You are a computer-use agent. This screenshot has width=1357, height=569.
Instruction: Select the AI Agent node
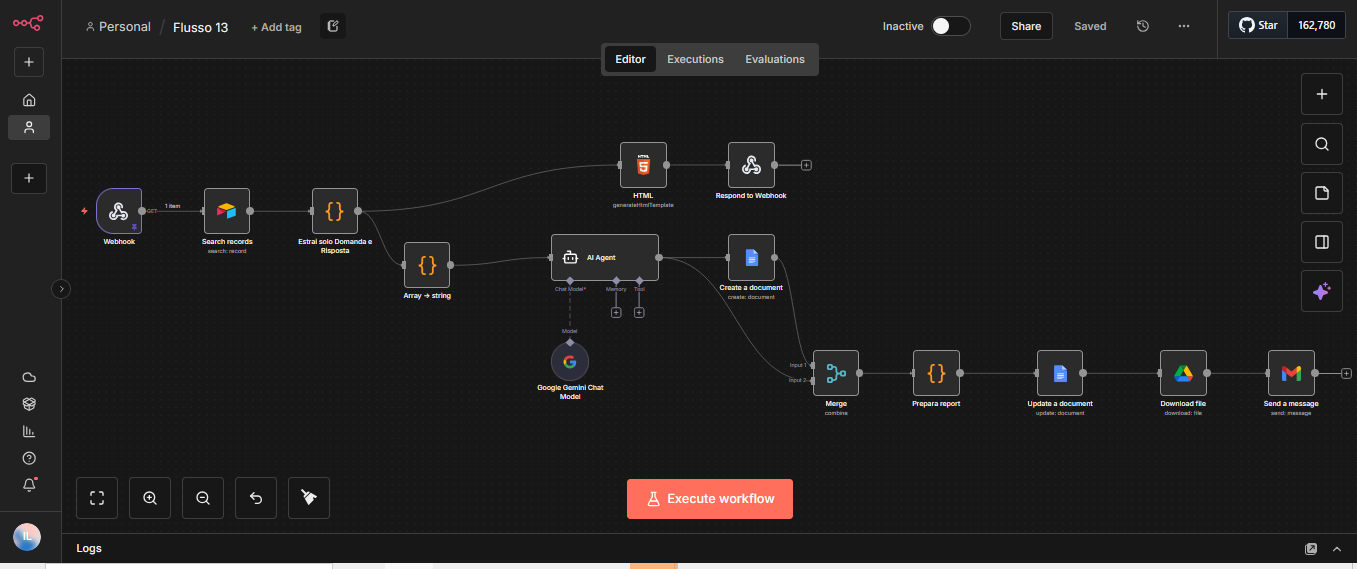605,257
